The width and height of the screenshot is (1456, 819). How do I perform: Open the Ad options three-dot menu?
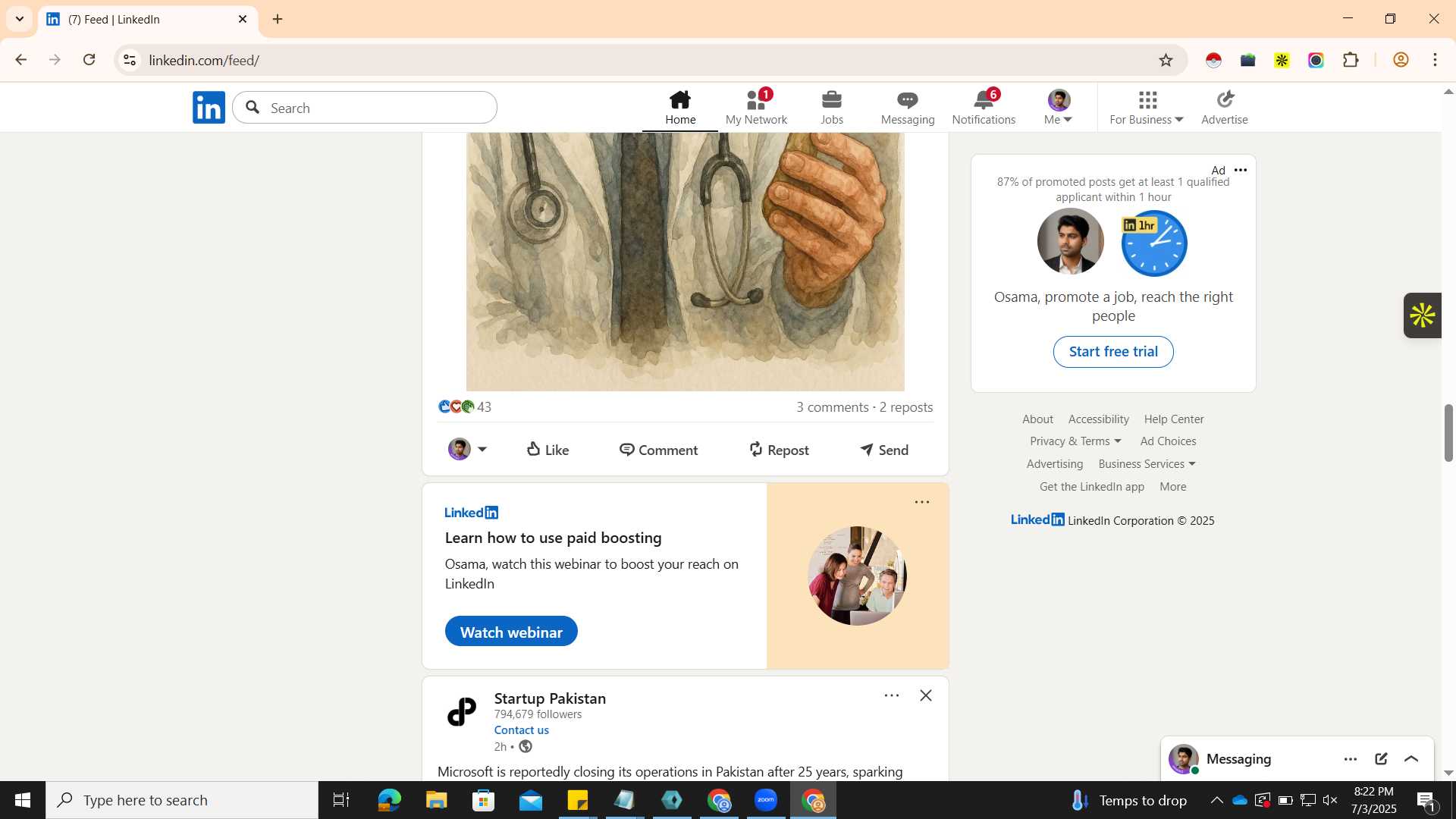coord(1241,170)
